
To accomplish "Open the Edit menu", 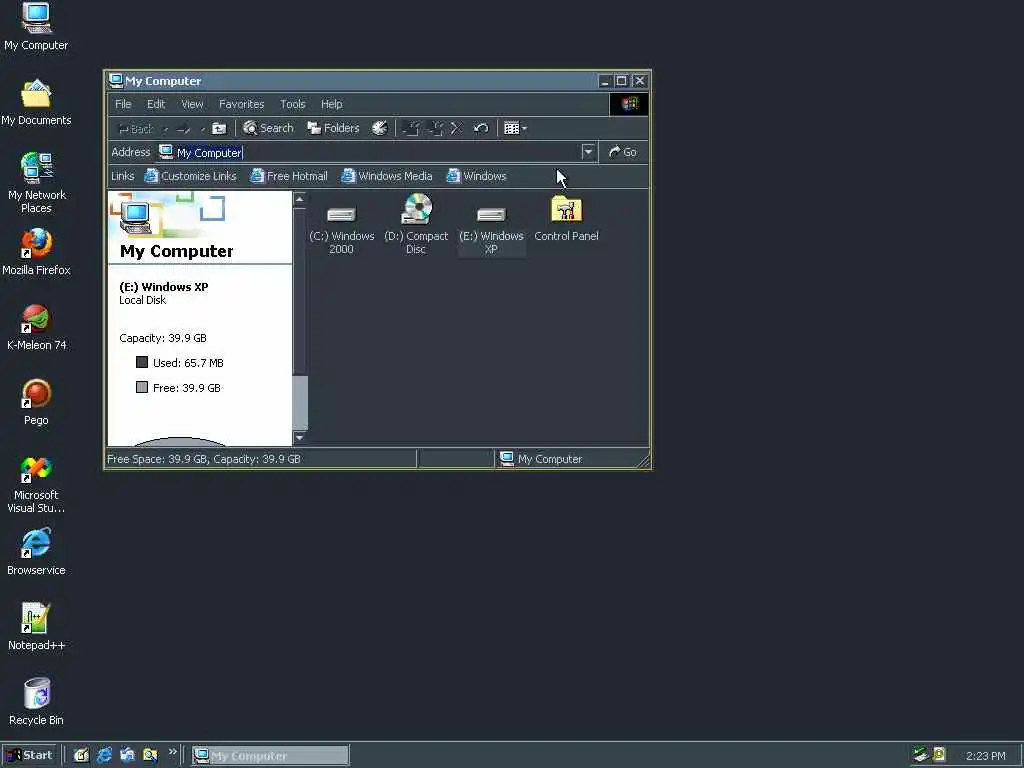I will [x=155, y=104].
